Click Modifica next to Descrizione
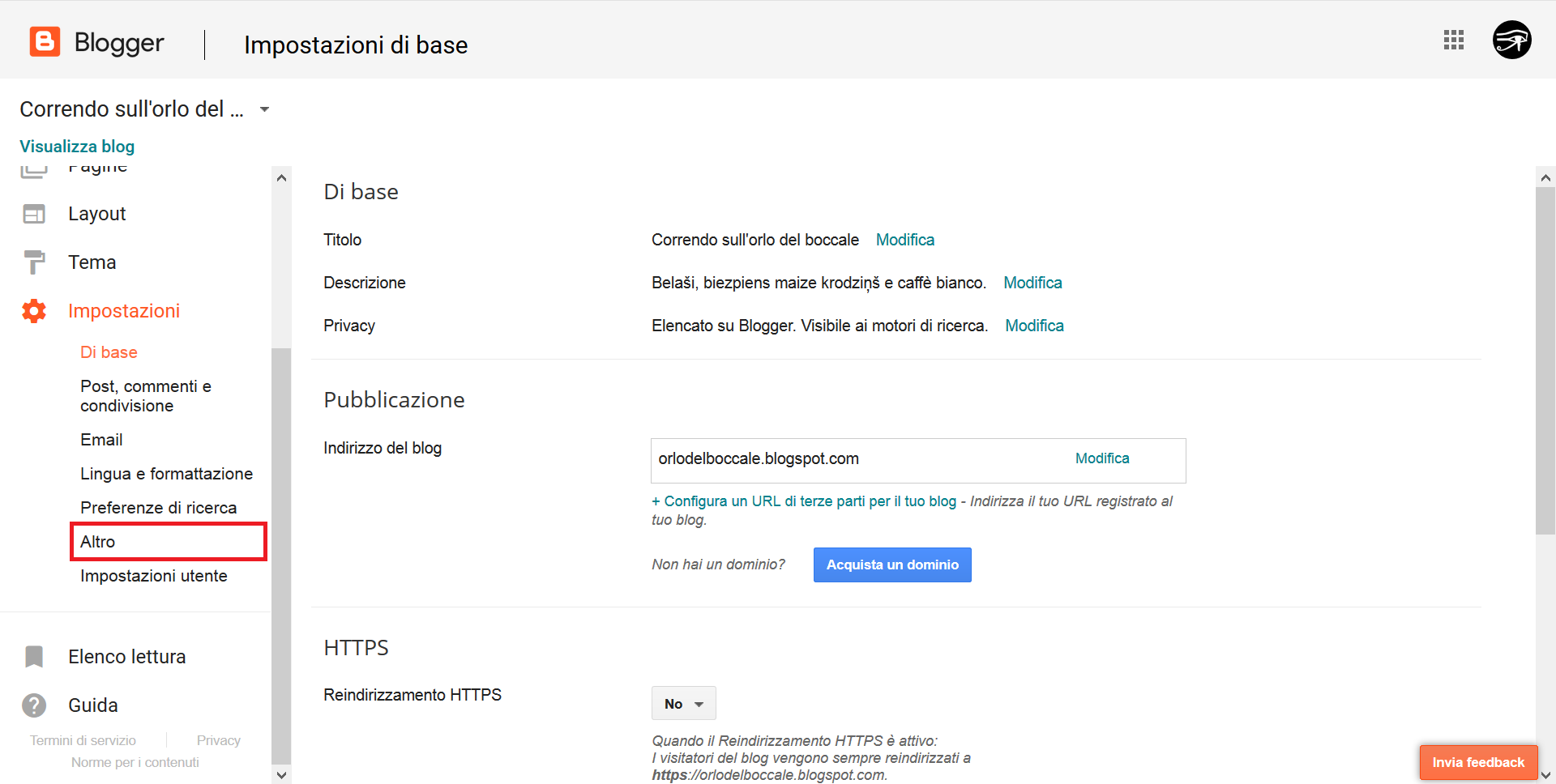This screenshot has height=784, width=1556. (1032, 283)
